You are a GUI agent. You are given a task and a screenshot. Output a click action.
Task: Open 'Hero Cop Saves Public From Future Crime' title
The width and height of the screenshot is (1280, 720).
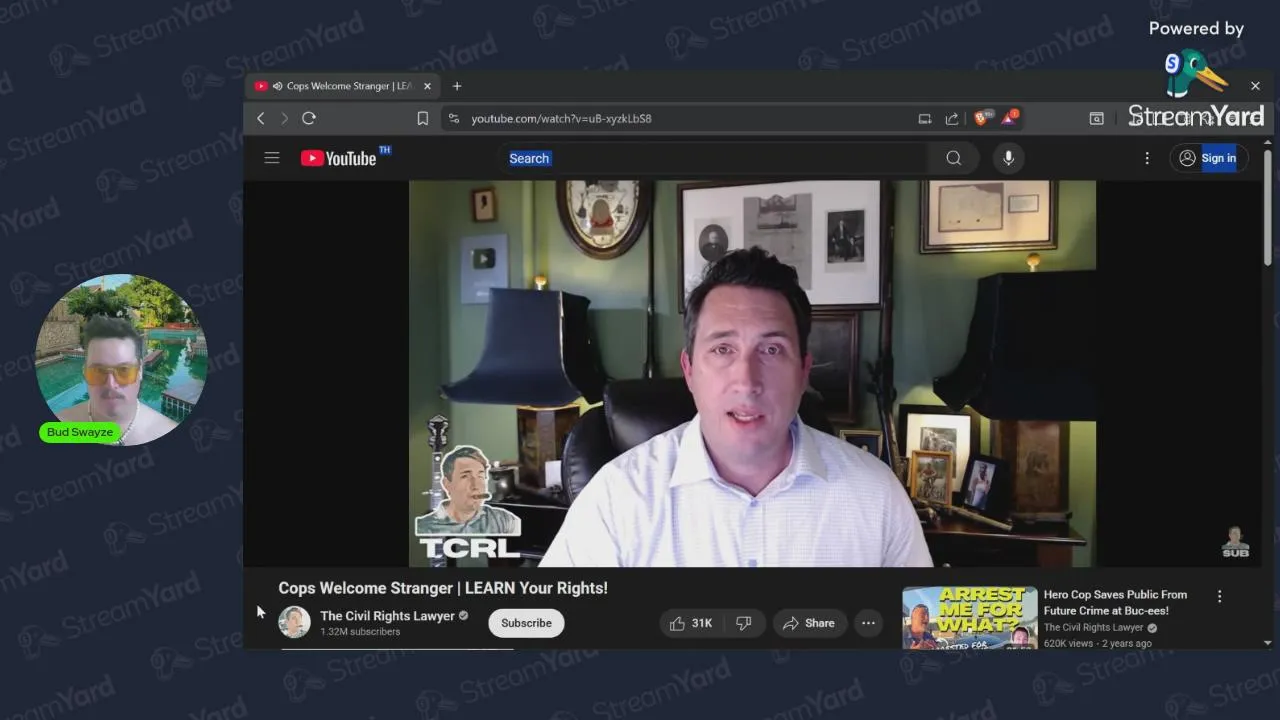click(1115, 602)
